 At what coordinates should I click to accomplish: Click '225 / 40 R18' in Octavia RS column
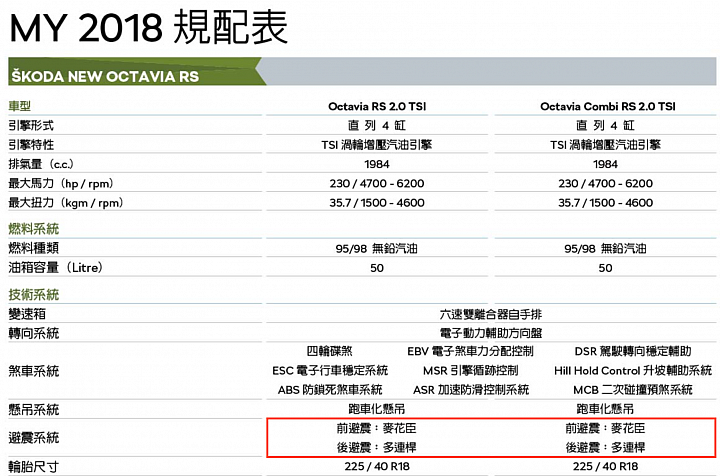pos(377,466)
